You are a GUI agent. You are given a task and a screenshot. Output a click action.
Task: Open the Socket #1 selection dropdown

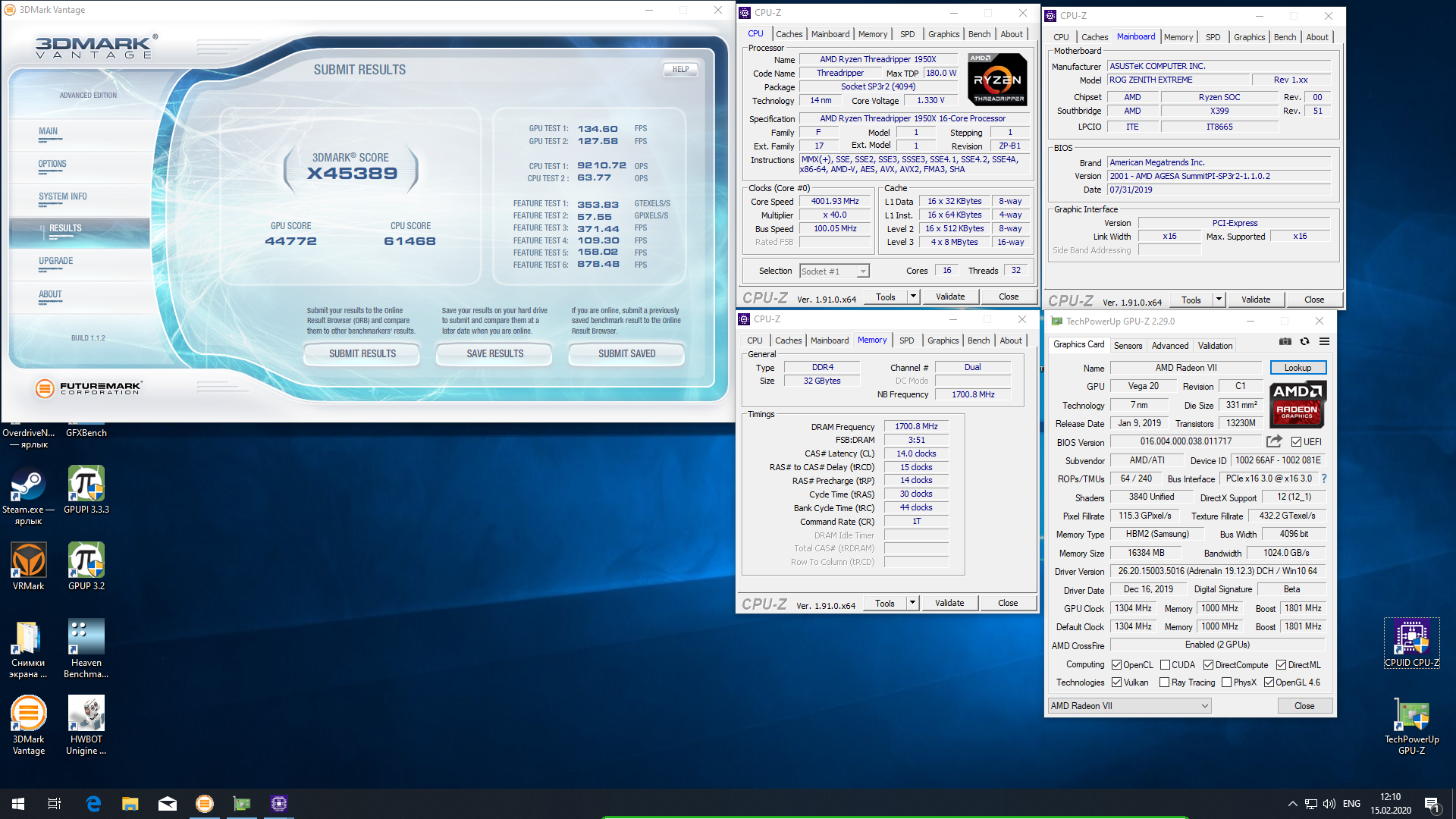tap(834, 271)
